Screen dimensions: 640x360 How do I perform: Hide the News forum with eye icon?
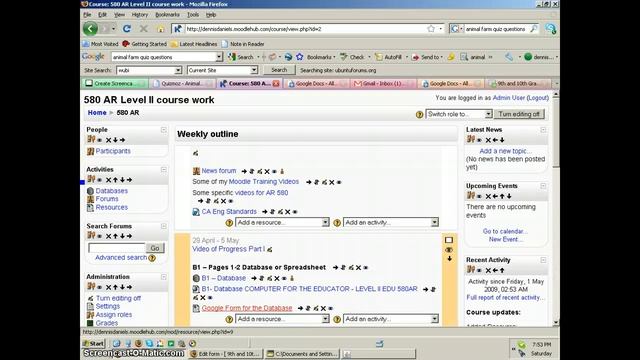click(x=274, y=172)
